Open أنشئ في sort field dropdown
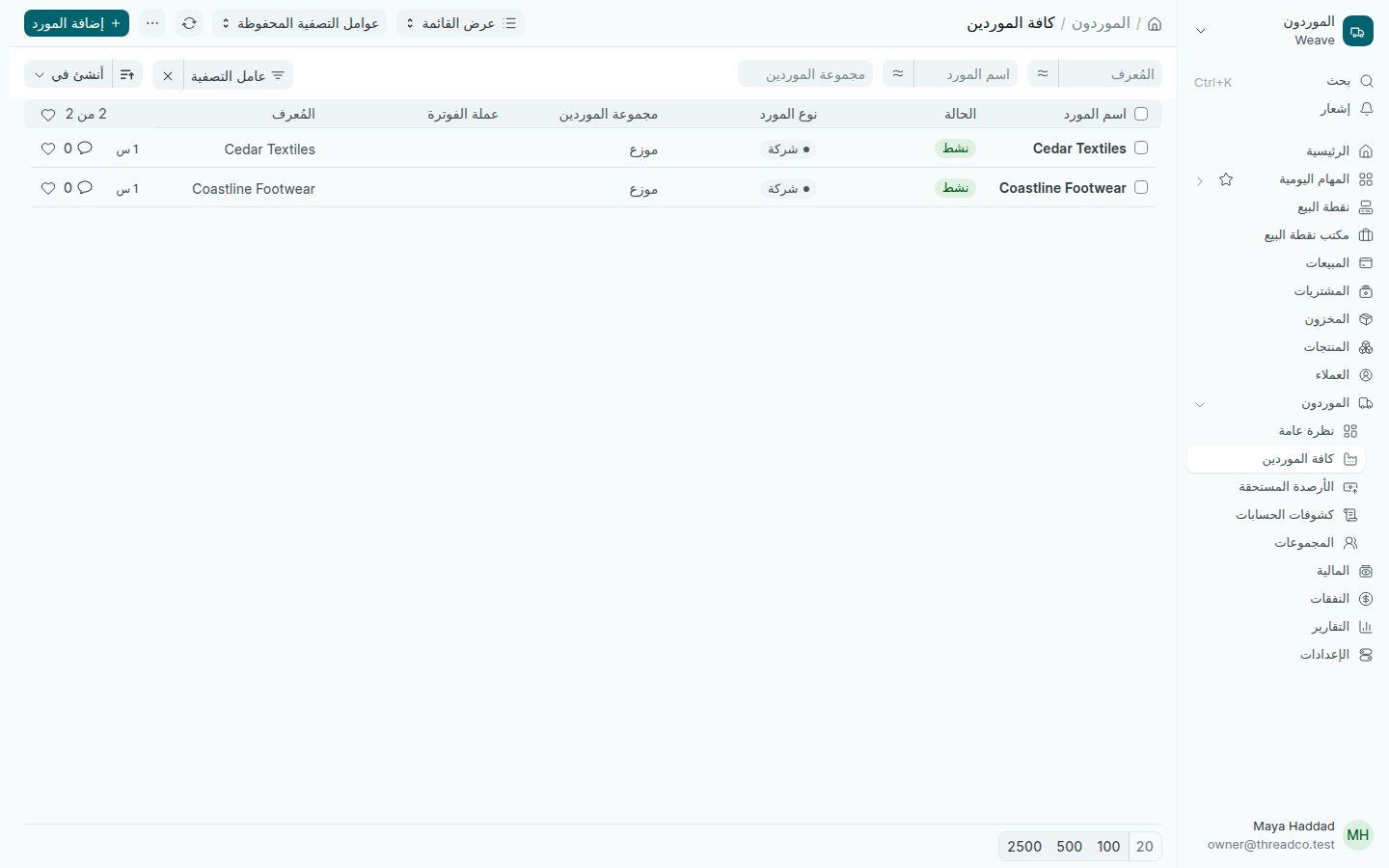 pos(68,75)
